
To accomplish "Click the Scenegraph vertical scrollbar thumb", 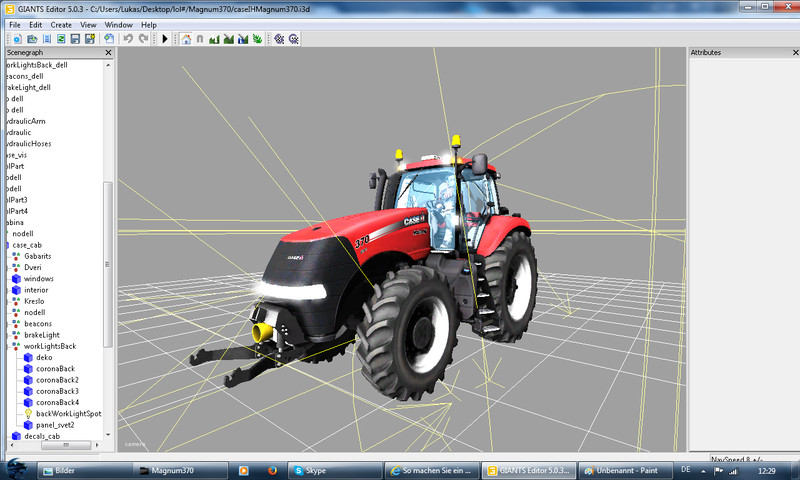I will click(108, 264).
